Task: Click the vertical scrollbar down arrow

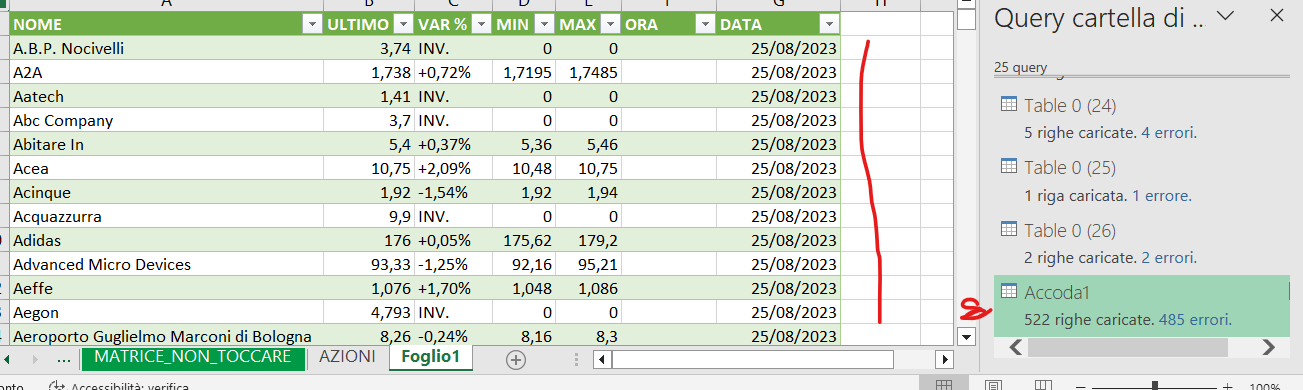Action: coord(966,337)
